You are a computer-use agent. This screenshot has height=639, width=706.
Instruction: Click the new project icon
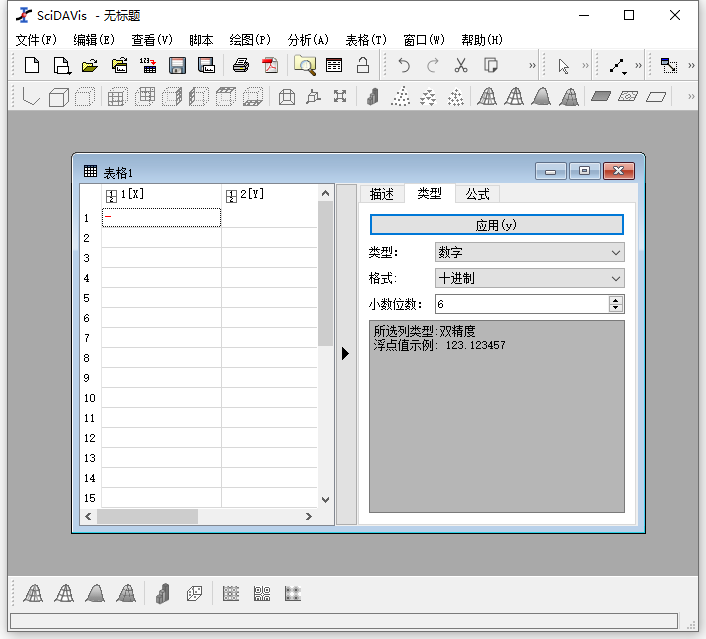tap(32, 66)
